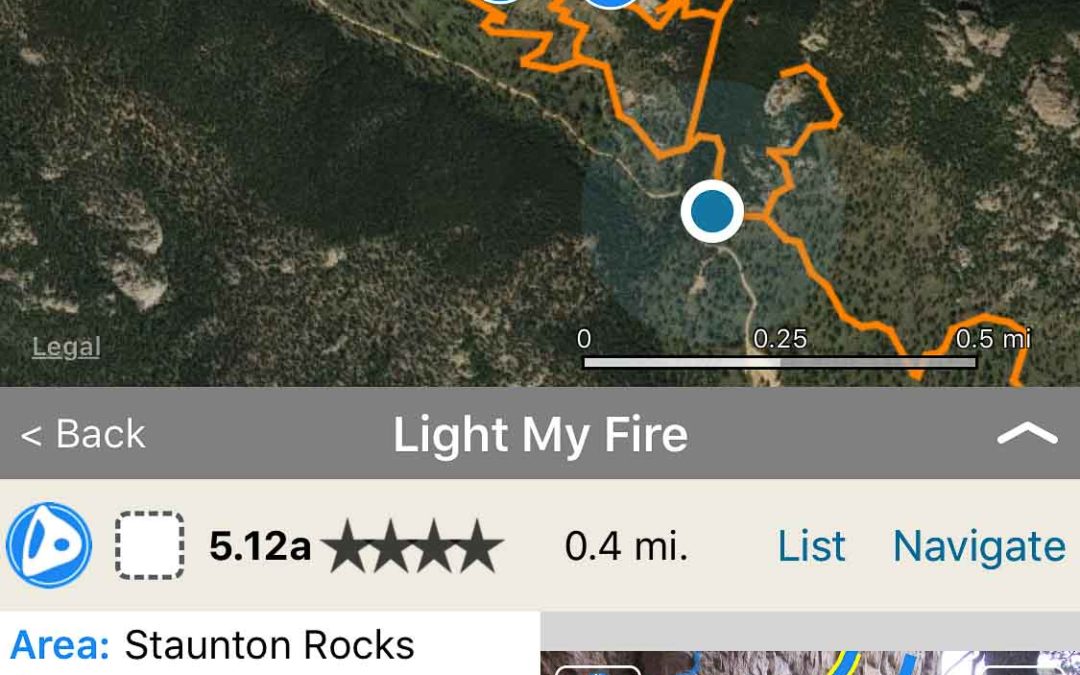Tap the four-star rating for the route
Viewport: 1080px width, 675px height.
pos(412,546)
